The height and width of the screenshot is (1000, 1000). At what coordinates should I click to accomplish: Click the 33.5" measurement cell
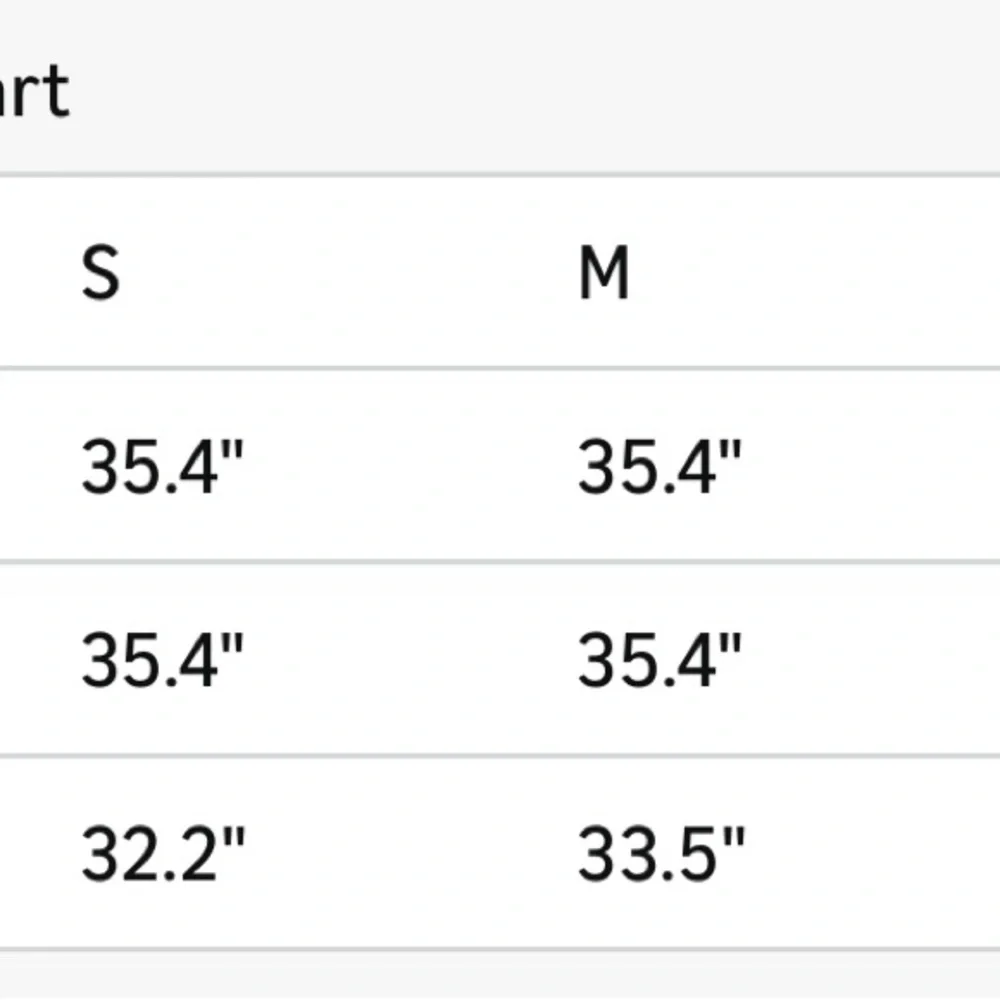(x=661, y=855)
